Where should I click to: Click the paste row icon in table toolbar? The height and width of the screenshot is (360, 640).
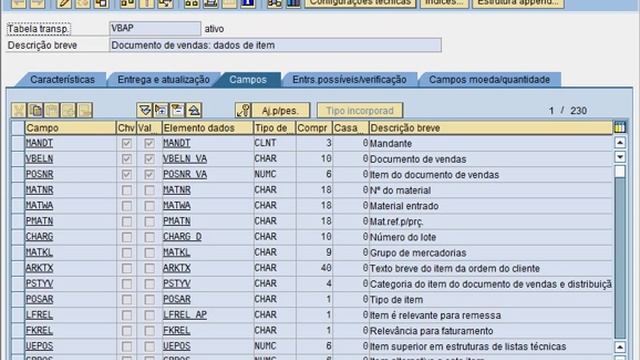tap(52, 110)
